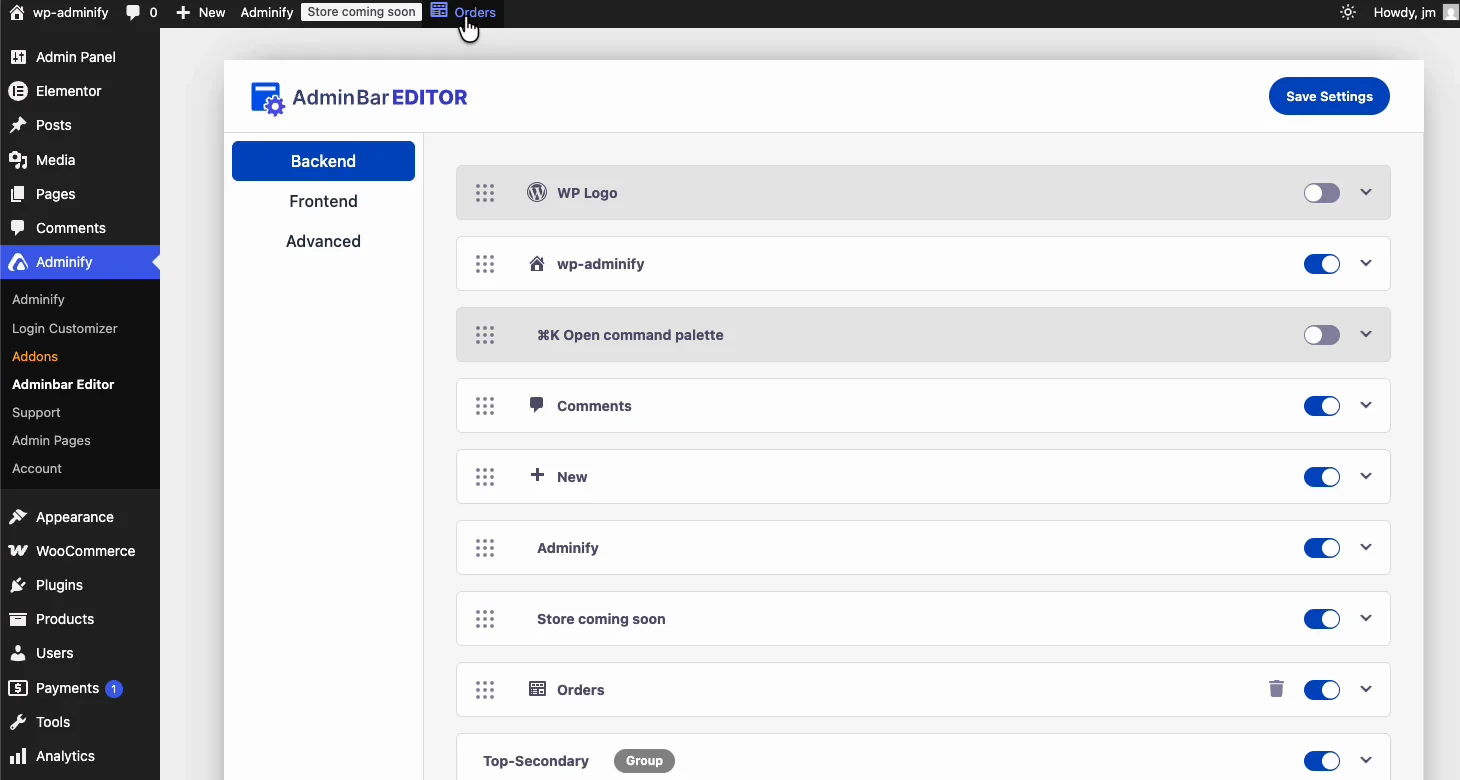Disable the wp-adminify toggle
The image size is (1460, 780).
[x=1323, y=264]
